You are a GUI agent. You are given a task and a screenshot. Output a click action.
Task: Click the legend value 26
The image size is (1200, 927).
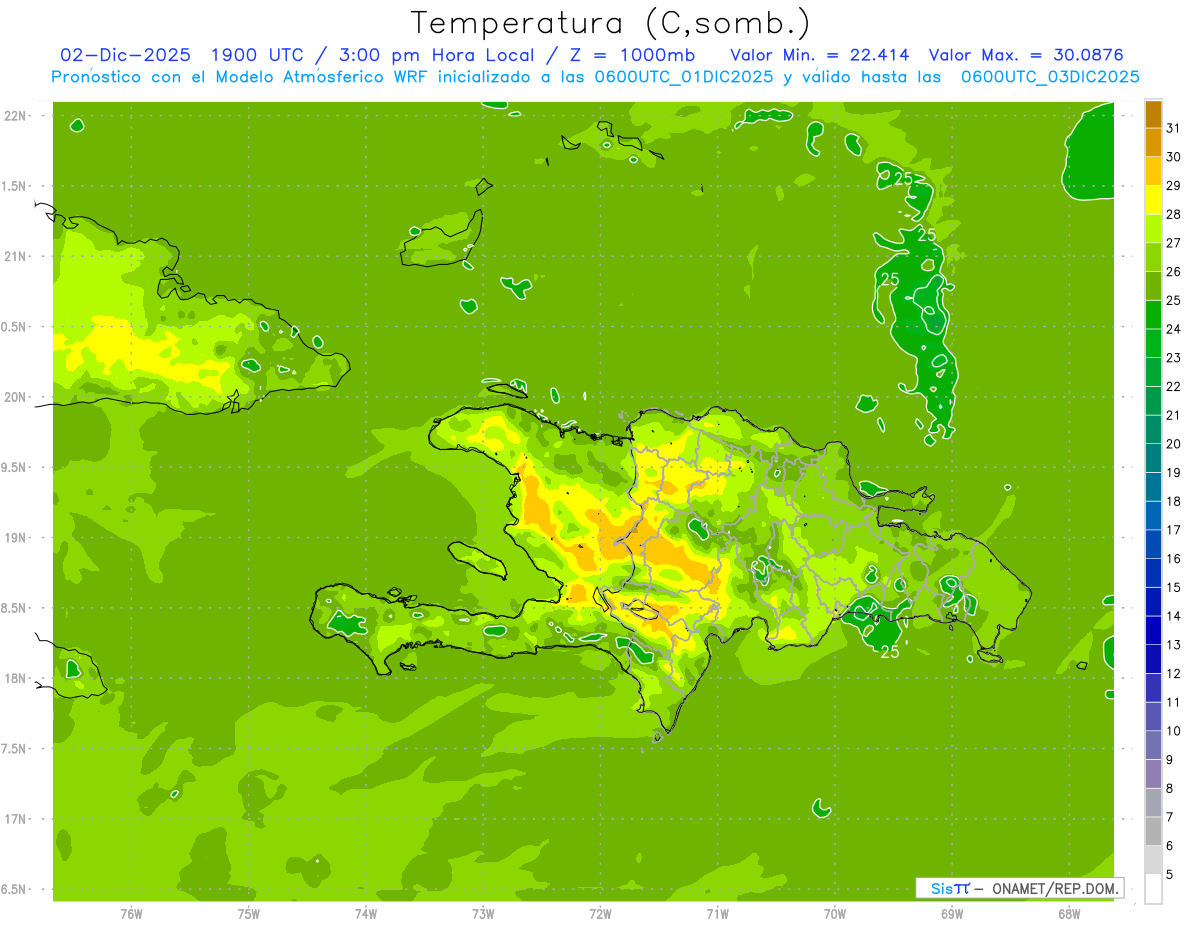1173,272
